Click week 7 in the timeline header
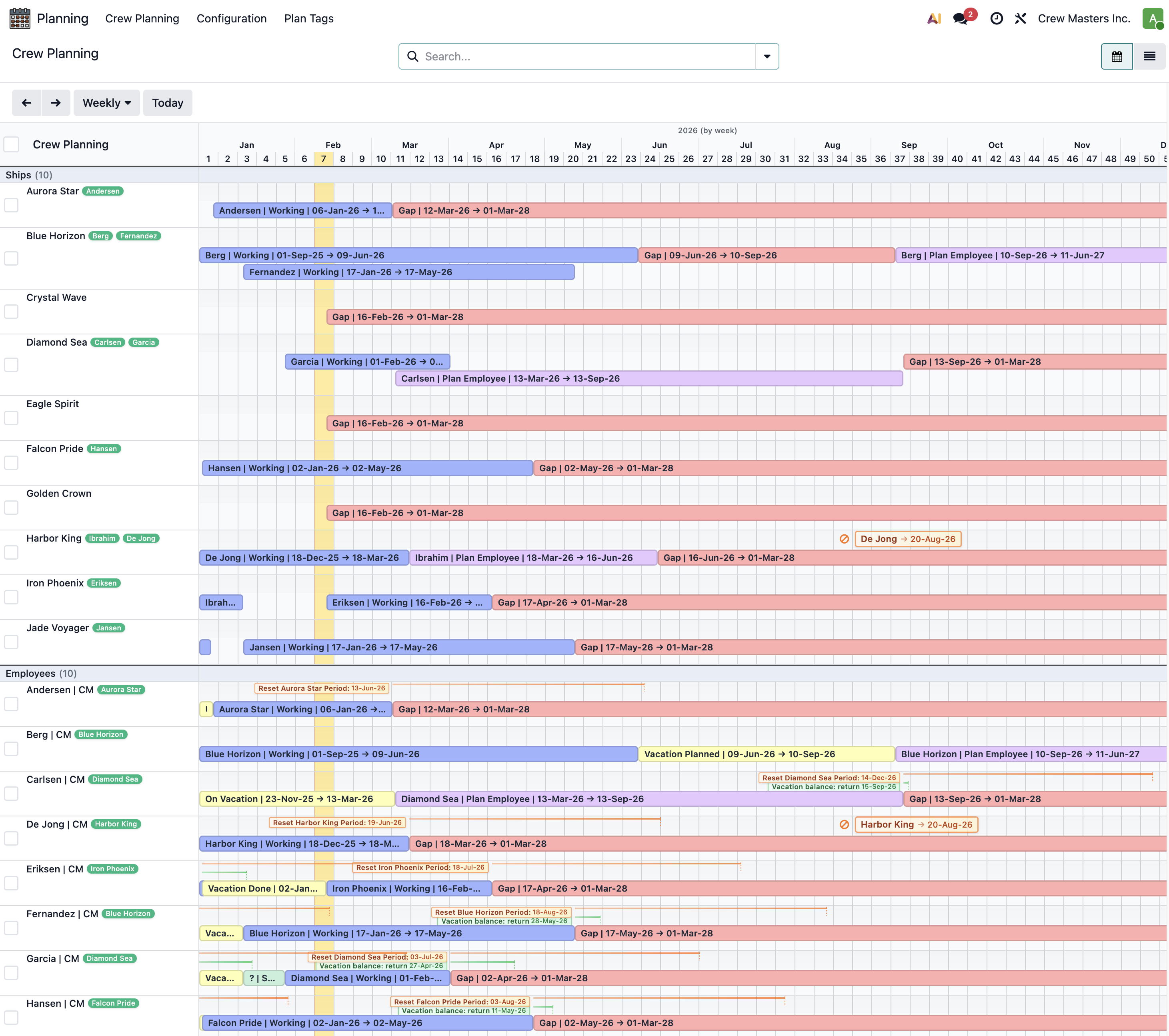 tap(323, 158)
